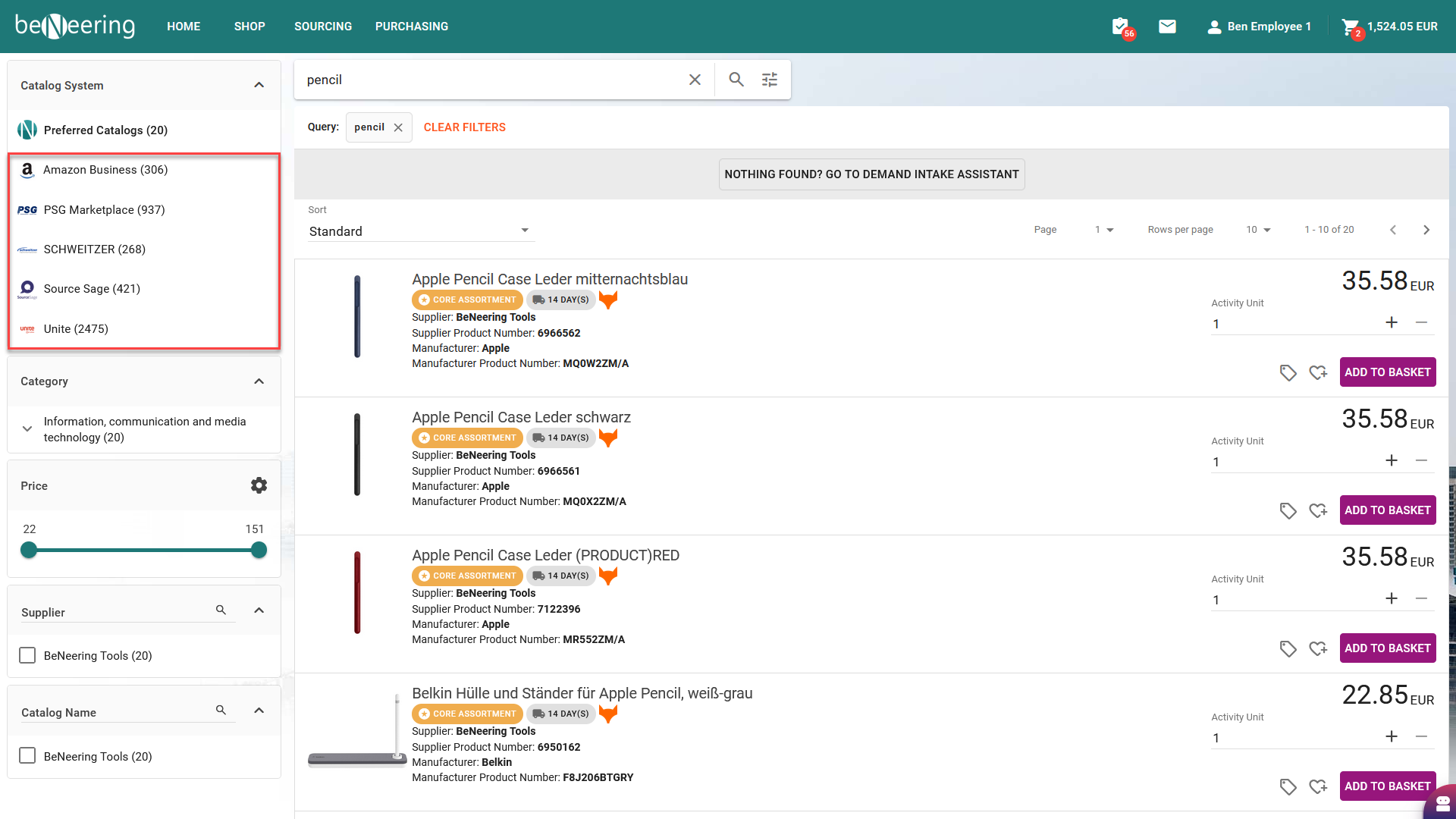1456x819 pixels.
Task: Open the chat assistant bubble
Action: 1442,804
